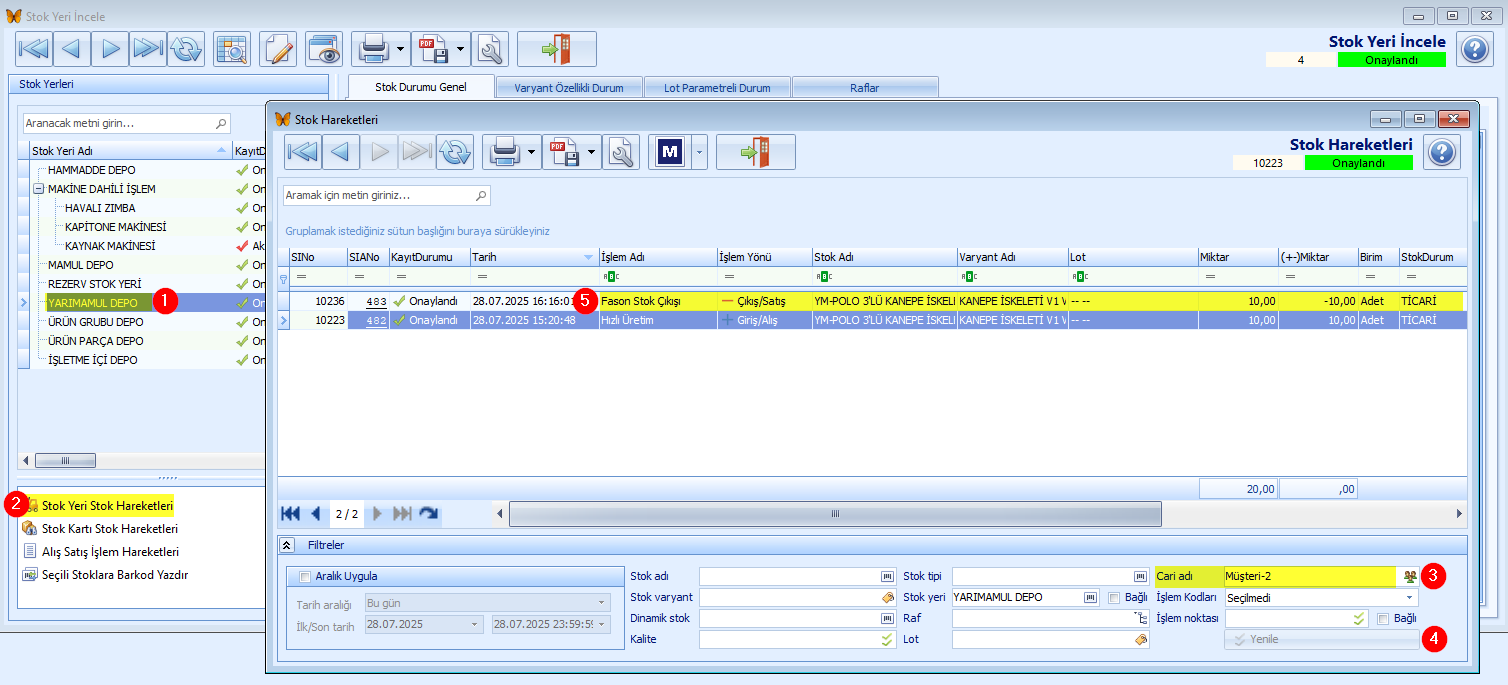Open the edit pencil icon in Stok Yeri İncele

click(278, 49)
